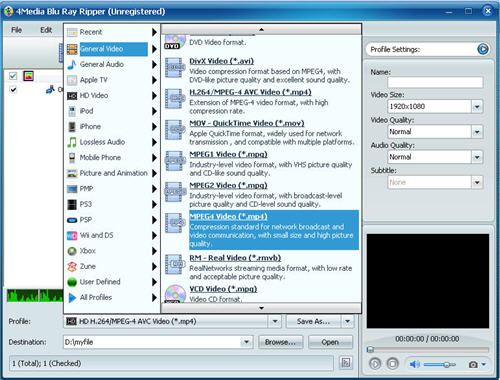Click the Picture and Animation icon
Image resolution: width=500 pixels, height=380 pixels.
pyautogui.click(x=72, y=173)
